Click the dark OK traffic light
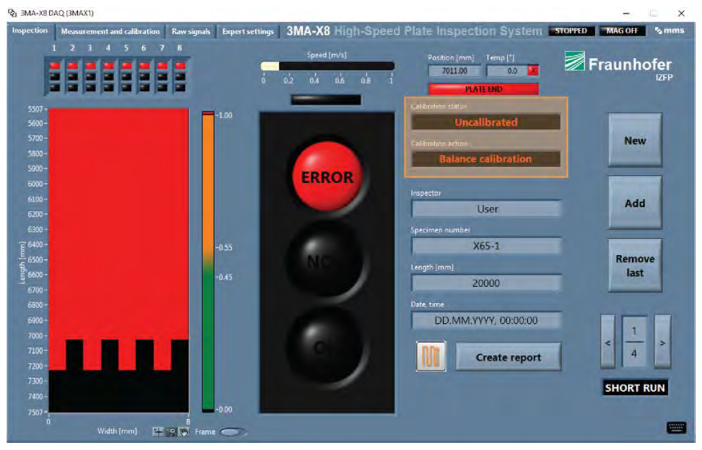The height and width of the screenshot is (450, 702). pos(327,346)
